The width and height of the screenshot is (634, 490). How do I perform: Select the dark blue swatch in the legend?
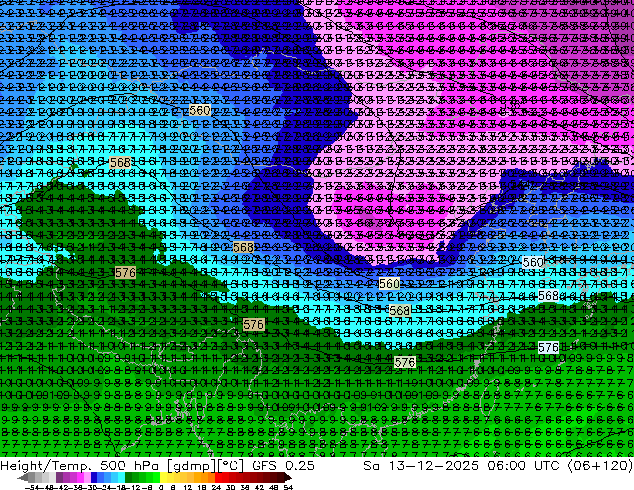click(94, 477)
